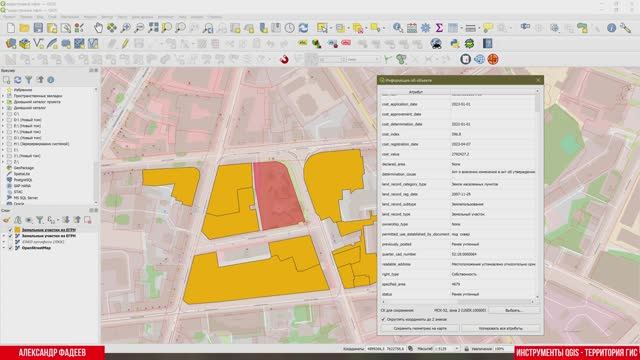
Task: Click the right_type attribute row
Action: (x=458, y=274)
